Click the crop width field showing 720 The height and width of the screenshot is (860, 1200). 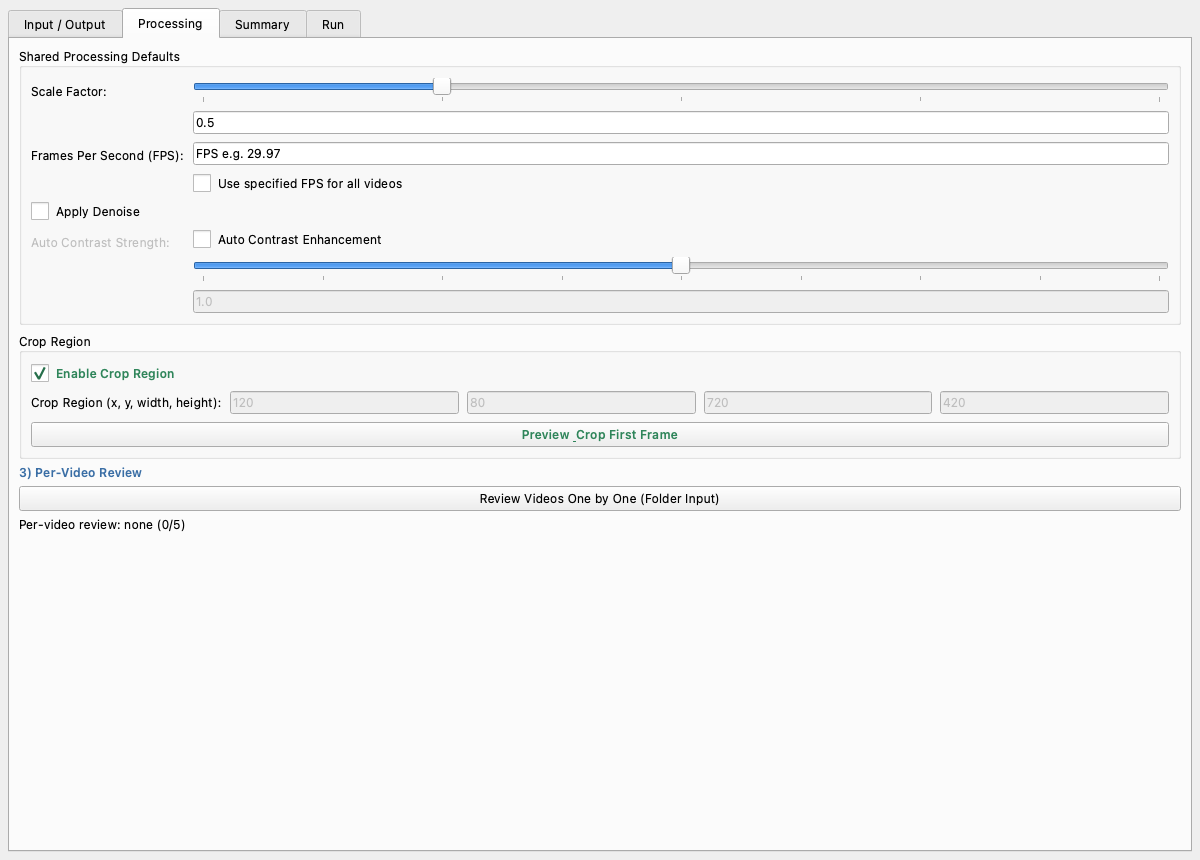817,402
